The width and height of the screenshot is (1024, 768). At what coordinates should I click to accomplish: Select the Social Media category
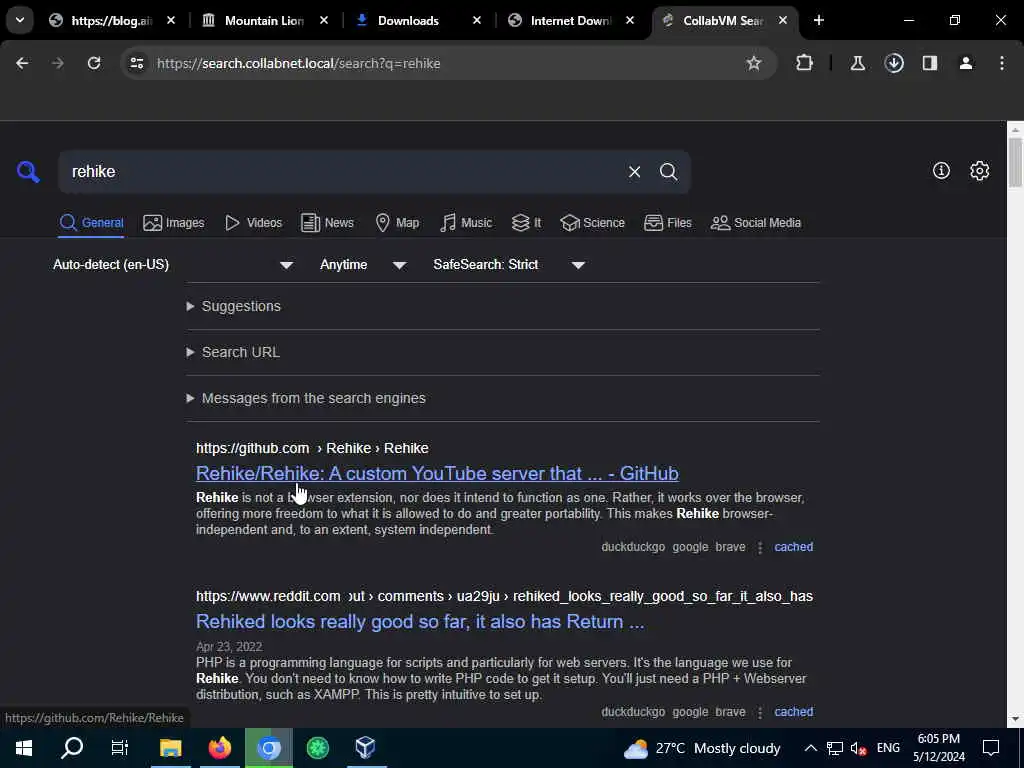pos(756,223)
